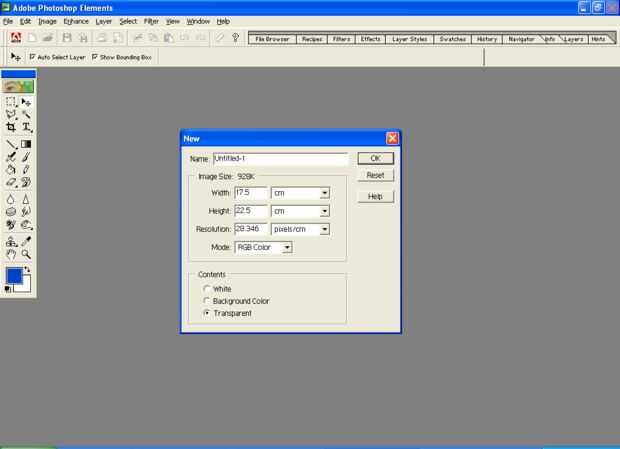Select the Zoom magnifier tool
The width and height of the screenshot is (620, 449).
[x=26, y=254]
